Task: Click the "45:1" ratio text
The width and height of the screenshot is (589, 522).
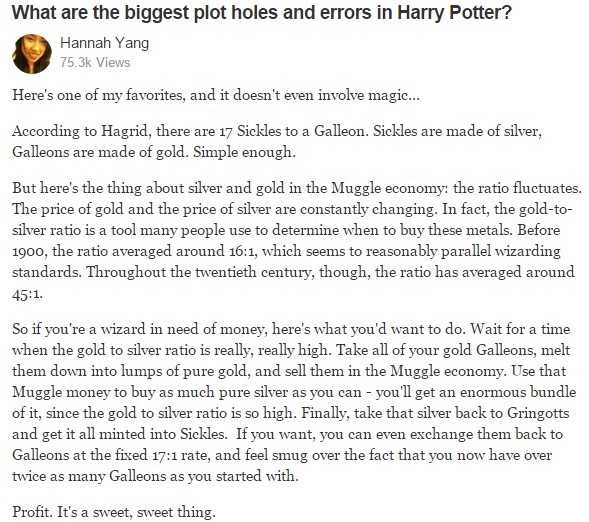Action: [x=27, y=294]
